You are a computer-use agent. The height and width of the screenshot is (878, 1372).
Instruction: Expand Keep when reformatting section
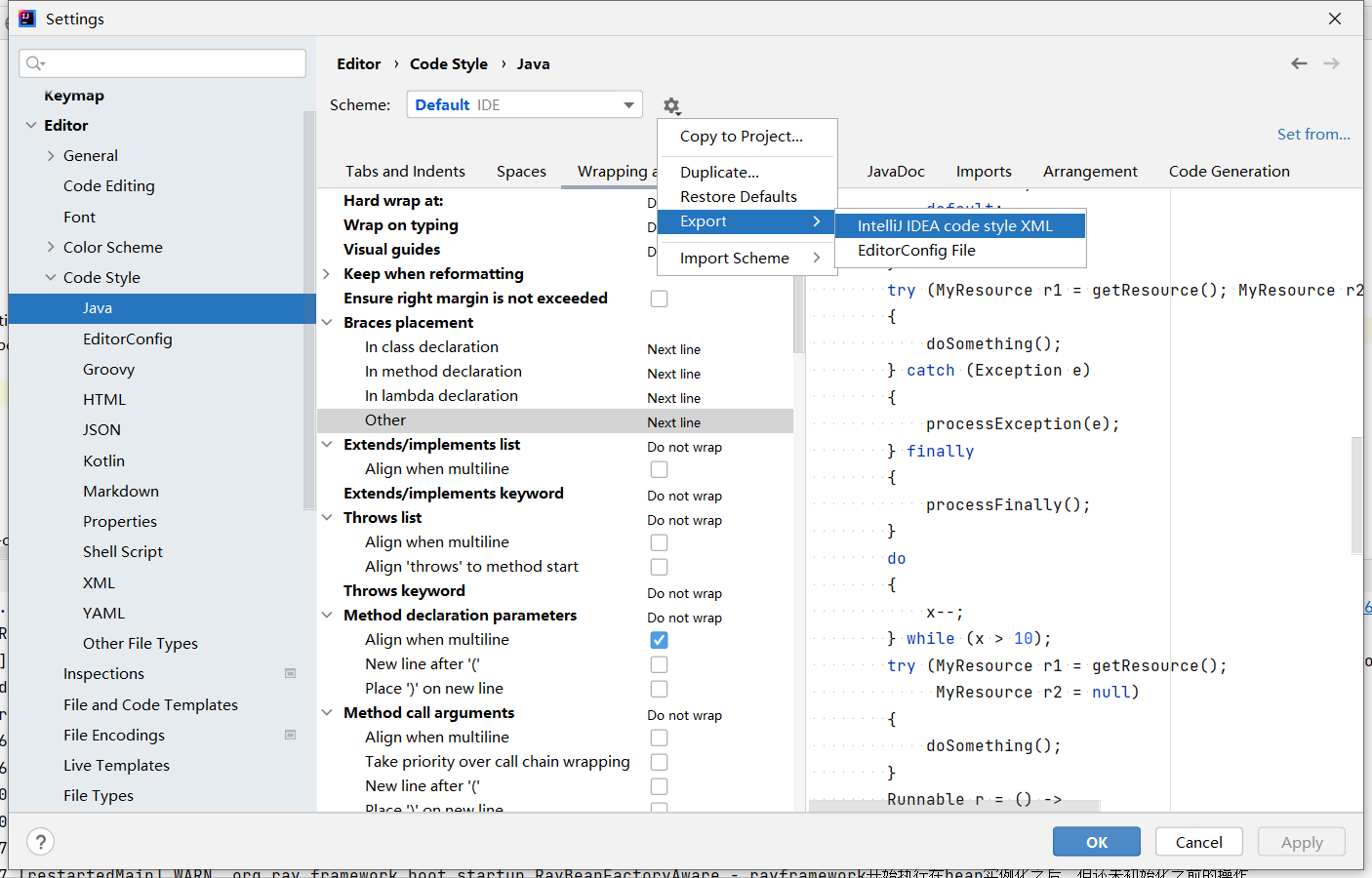327,274
